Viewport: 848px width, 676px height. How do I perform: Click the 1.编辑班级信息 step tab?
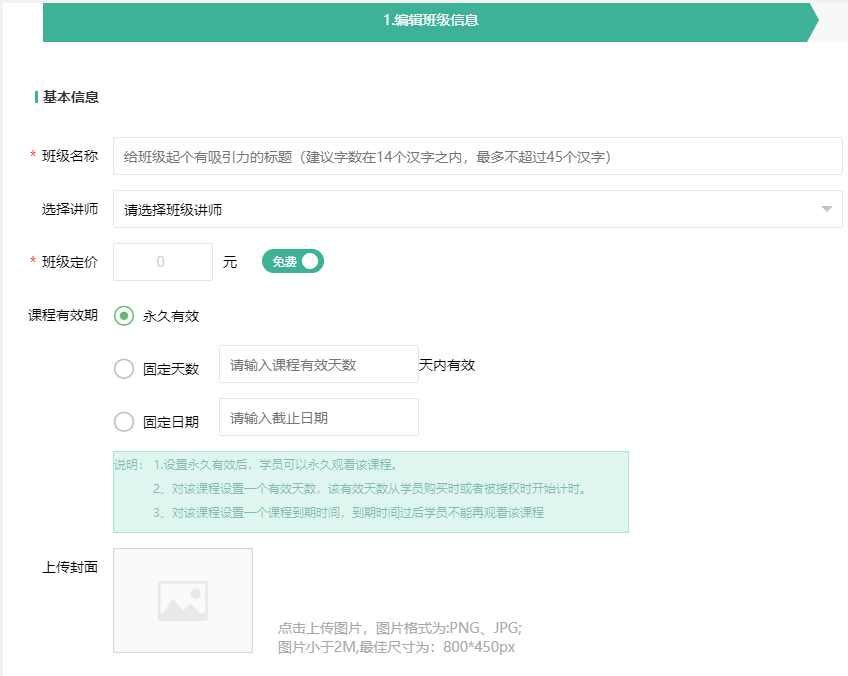point(430,22)
